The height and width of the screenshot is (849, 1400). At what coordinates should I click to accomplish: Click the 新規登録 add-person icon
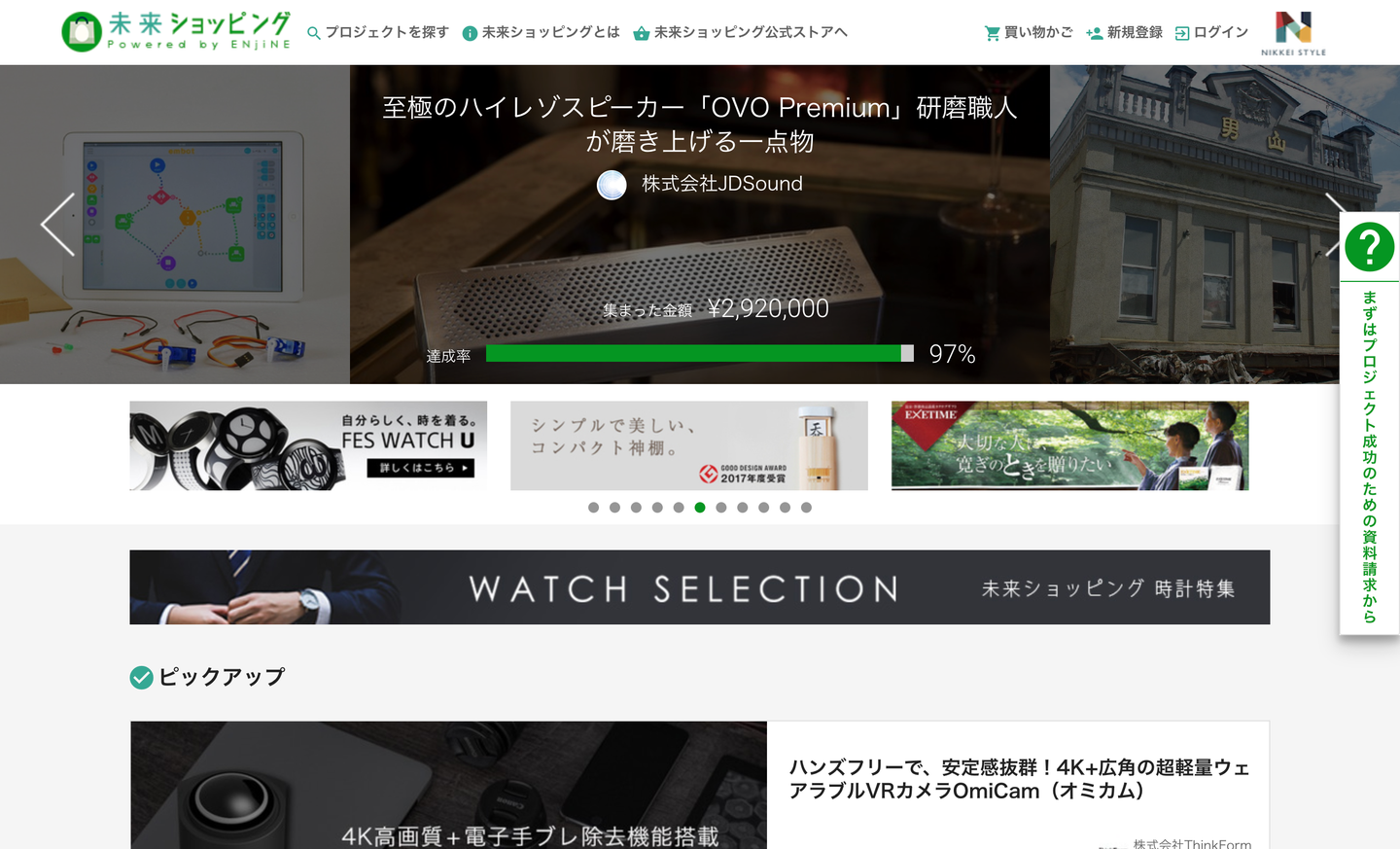(x=1094, y=33)
